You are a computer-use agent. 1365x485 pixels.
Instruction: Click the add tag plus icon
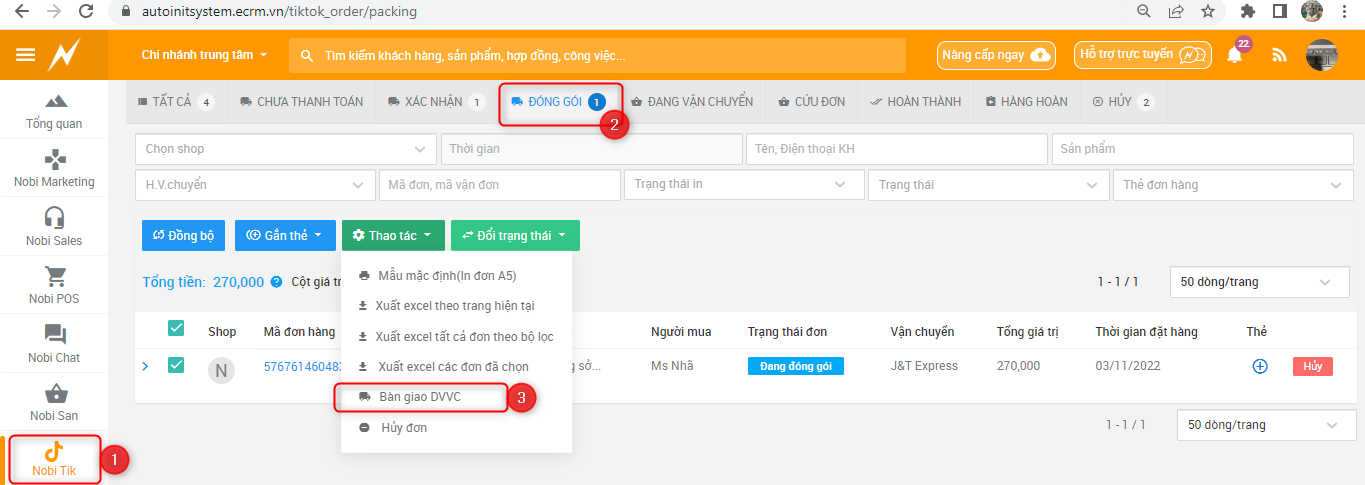point(1260,366)
